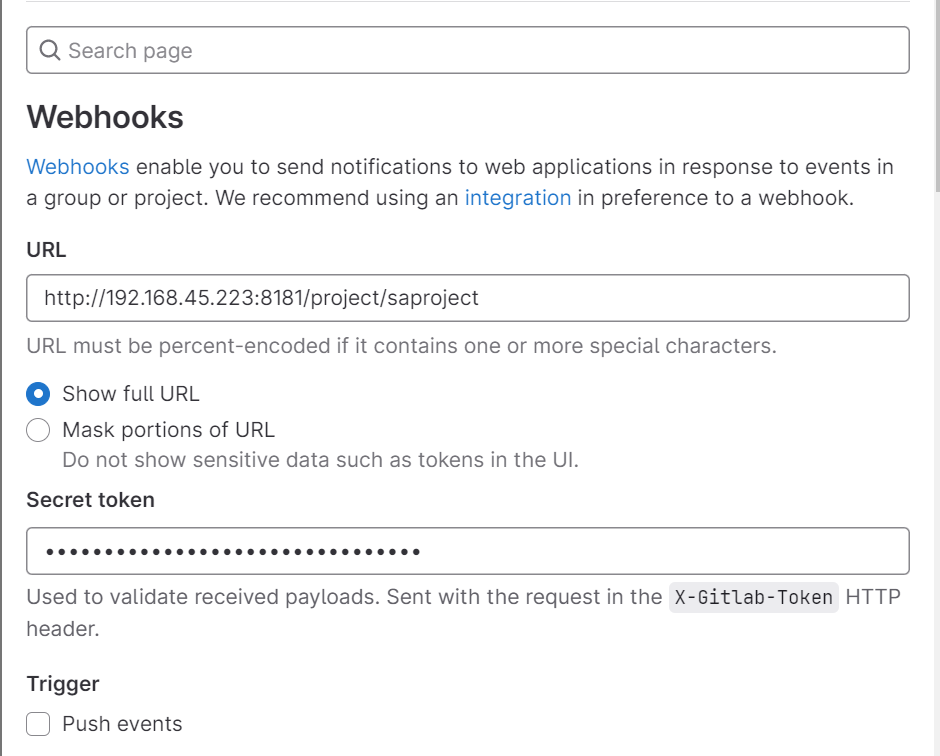Click the X-Gitlab-Token code snippet
Viewport: 940px width, 756px height.
tap(753, 598)
